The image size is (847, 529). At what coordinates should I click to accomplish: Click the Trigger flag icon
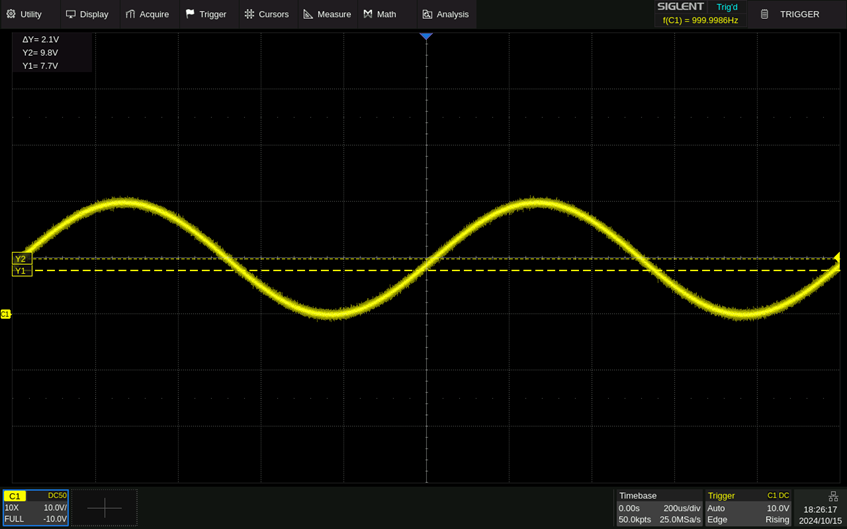tap(190, 14)
